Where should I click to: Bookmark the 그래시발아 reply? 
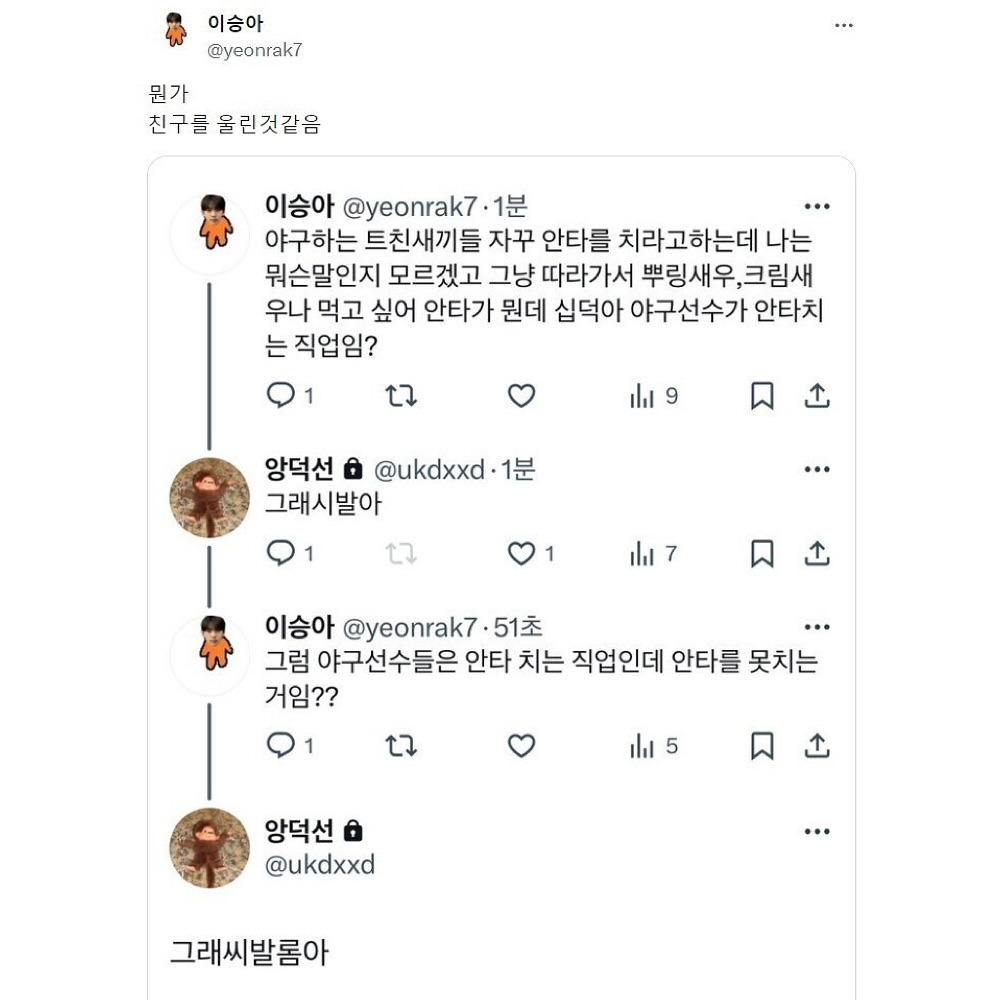(x=762, y=553)
